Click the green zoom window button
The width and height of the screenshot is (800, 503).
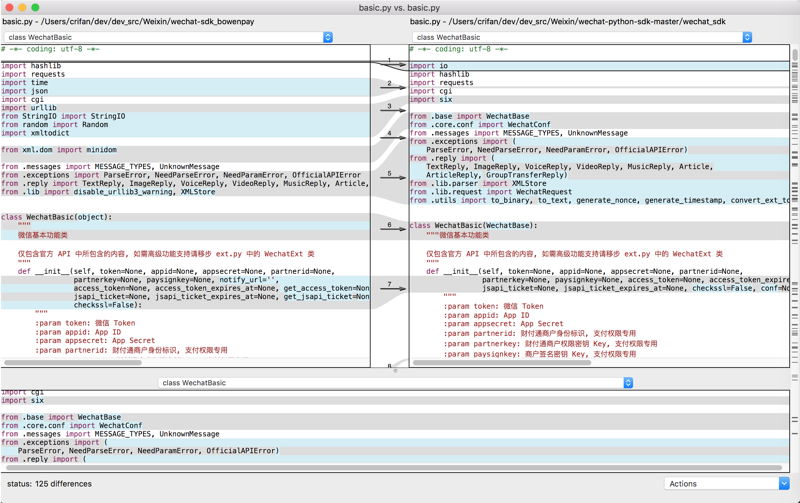35,7
